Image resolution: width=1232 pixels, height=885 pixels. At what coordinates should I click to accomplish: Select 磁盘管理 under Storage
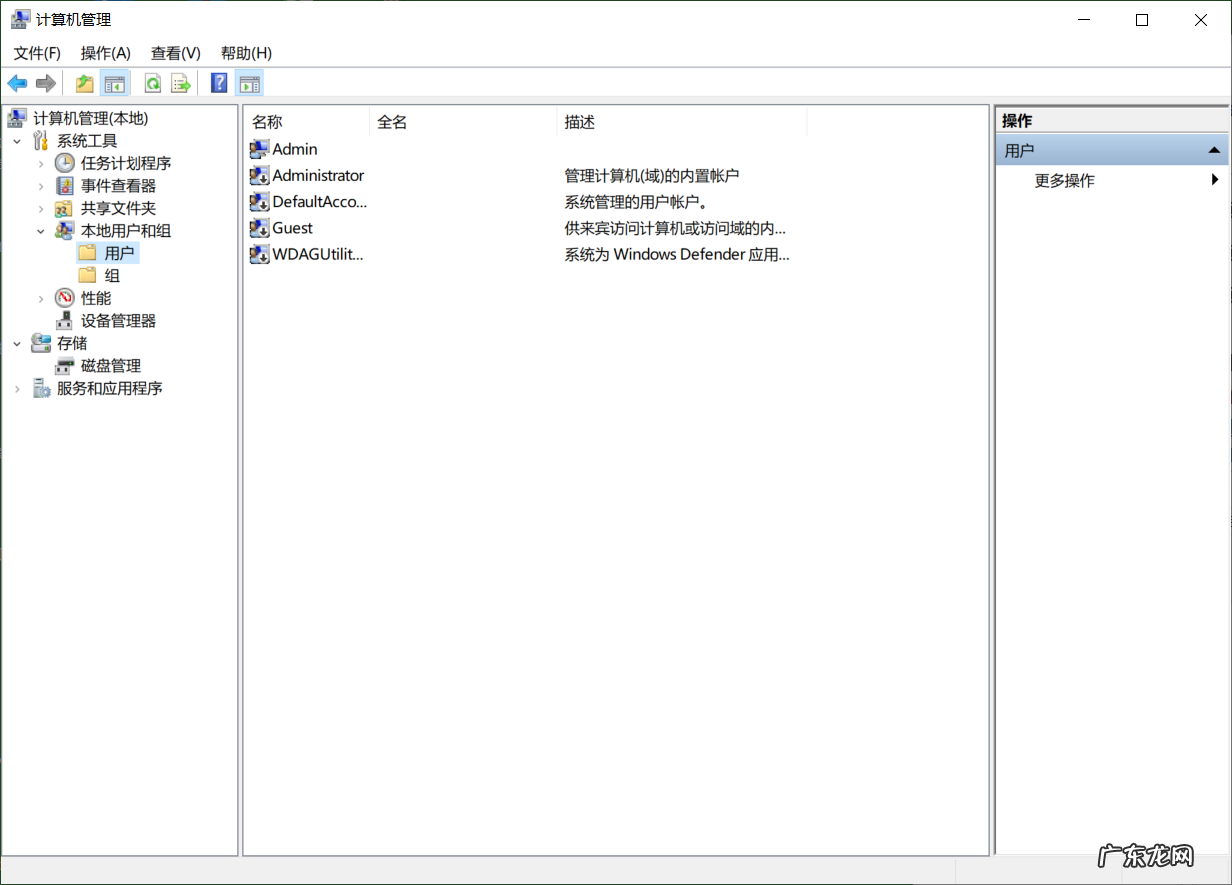pyautogui.click(x=110, y=366)
